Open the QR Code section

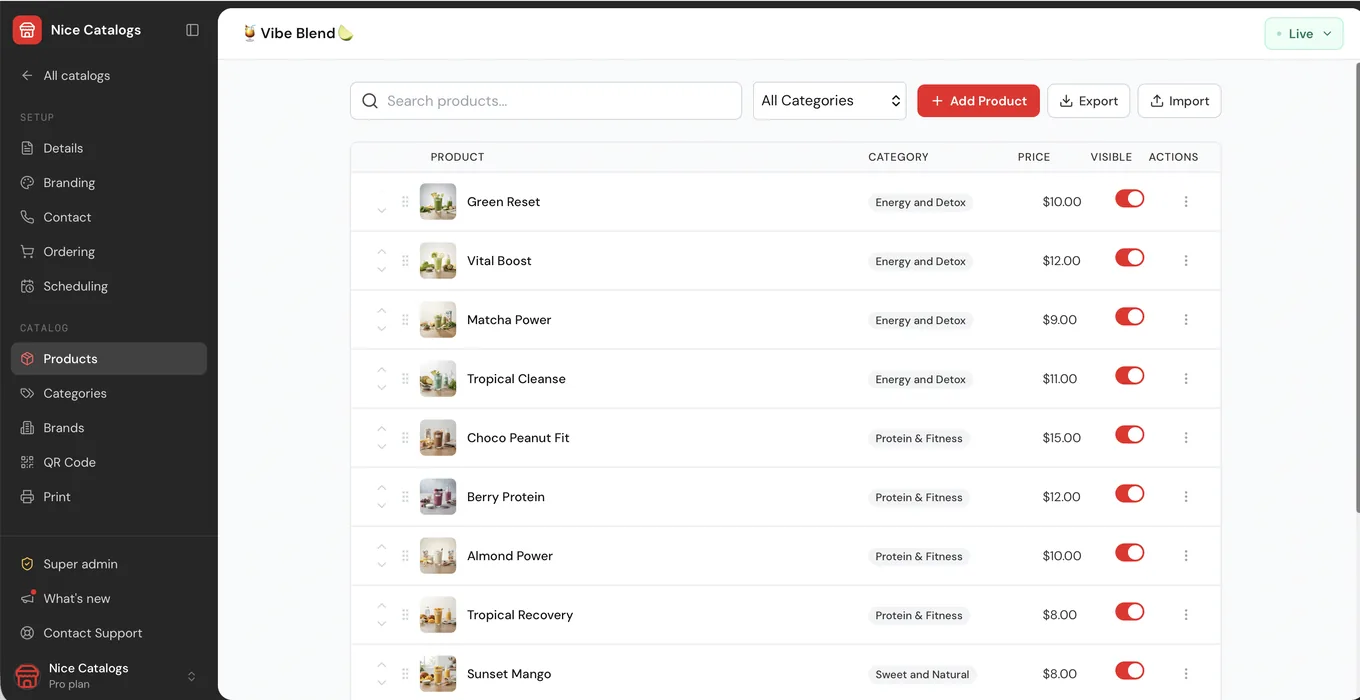coord(109,462)
